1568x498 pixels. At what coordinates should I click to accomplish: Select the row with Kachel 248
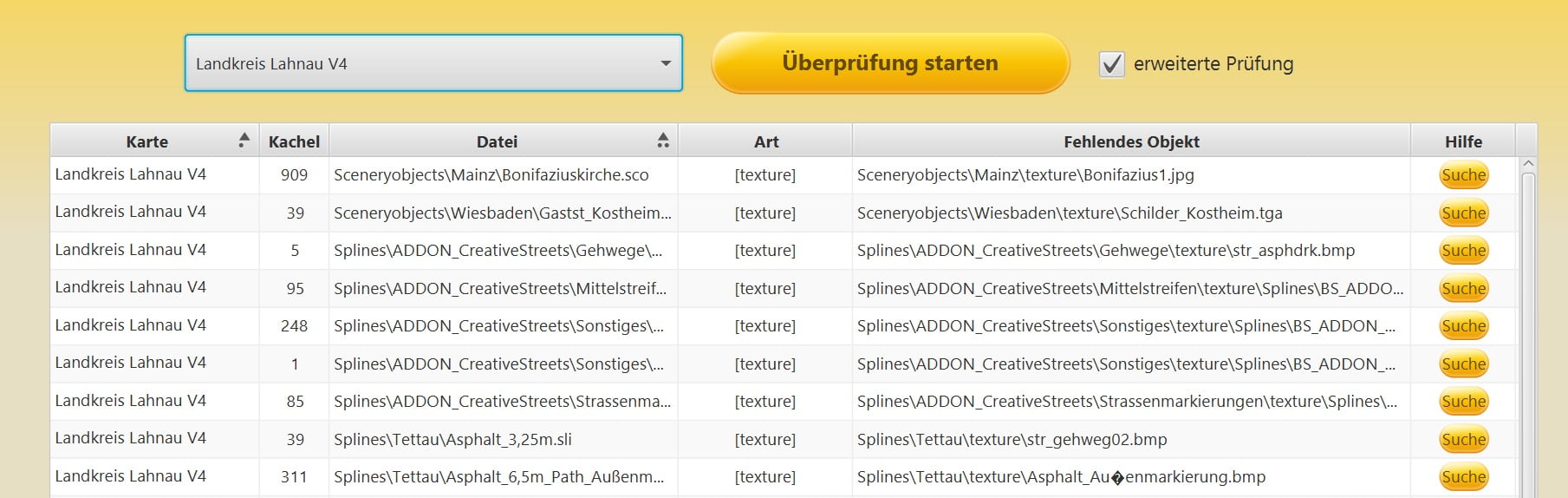coord(294,326)
